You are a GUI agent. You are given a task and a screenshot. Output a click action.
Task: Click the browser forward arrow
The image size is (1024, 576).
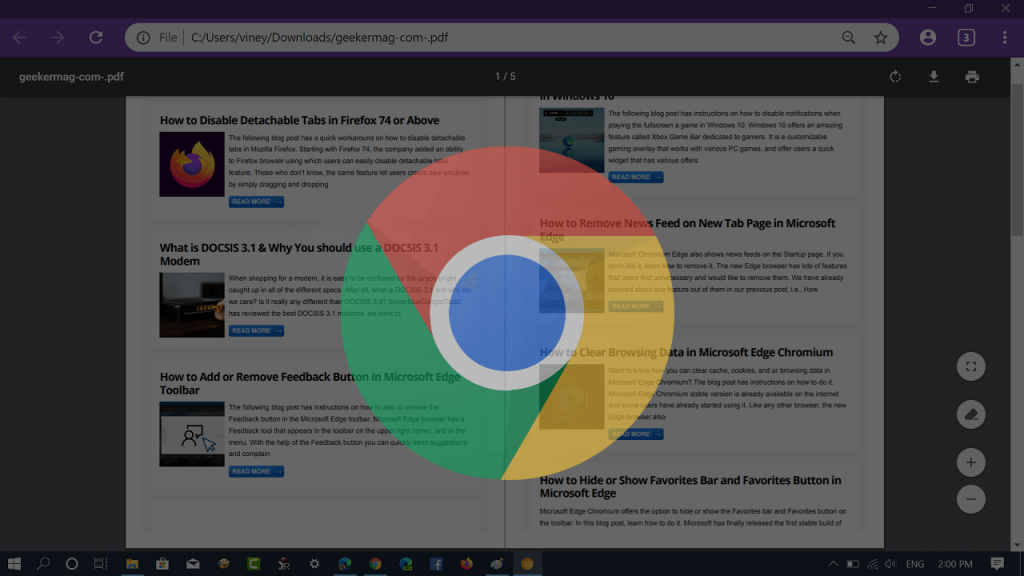click(57, 38)
